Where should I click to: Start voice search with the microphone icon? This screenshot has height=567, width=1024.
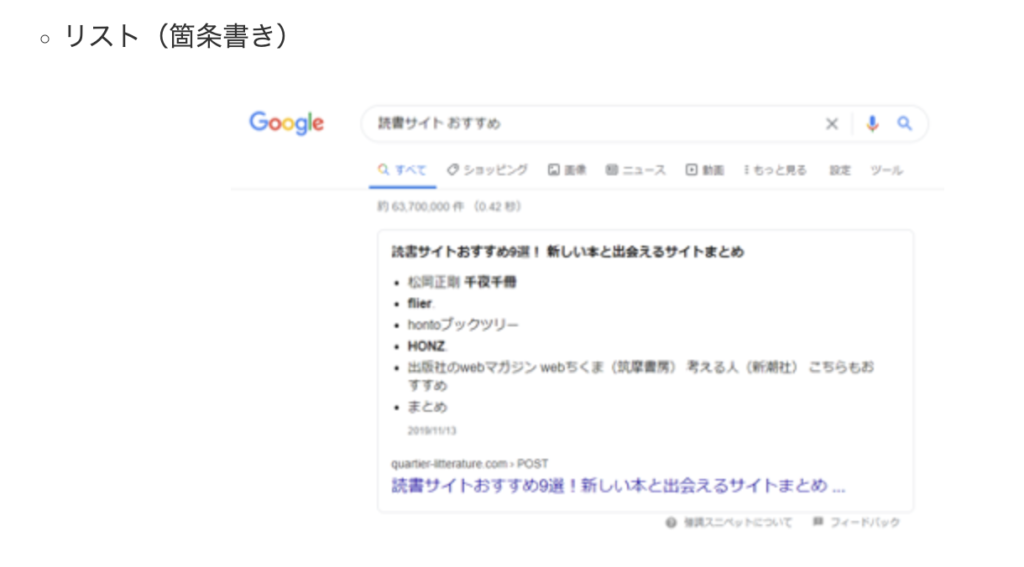(872, 123)
